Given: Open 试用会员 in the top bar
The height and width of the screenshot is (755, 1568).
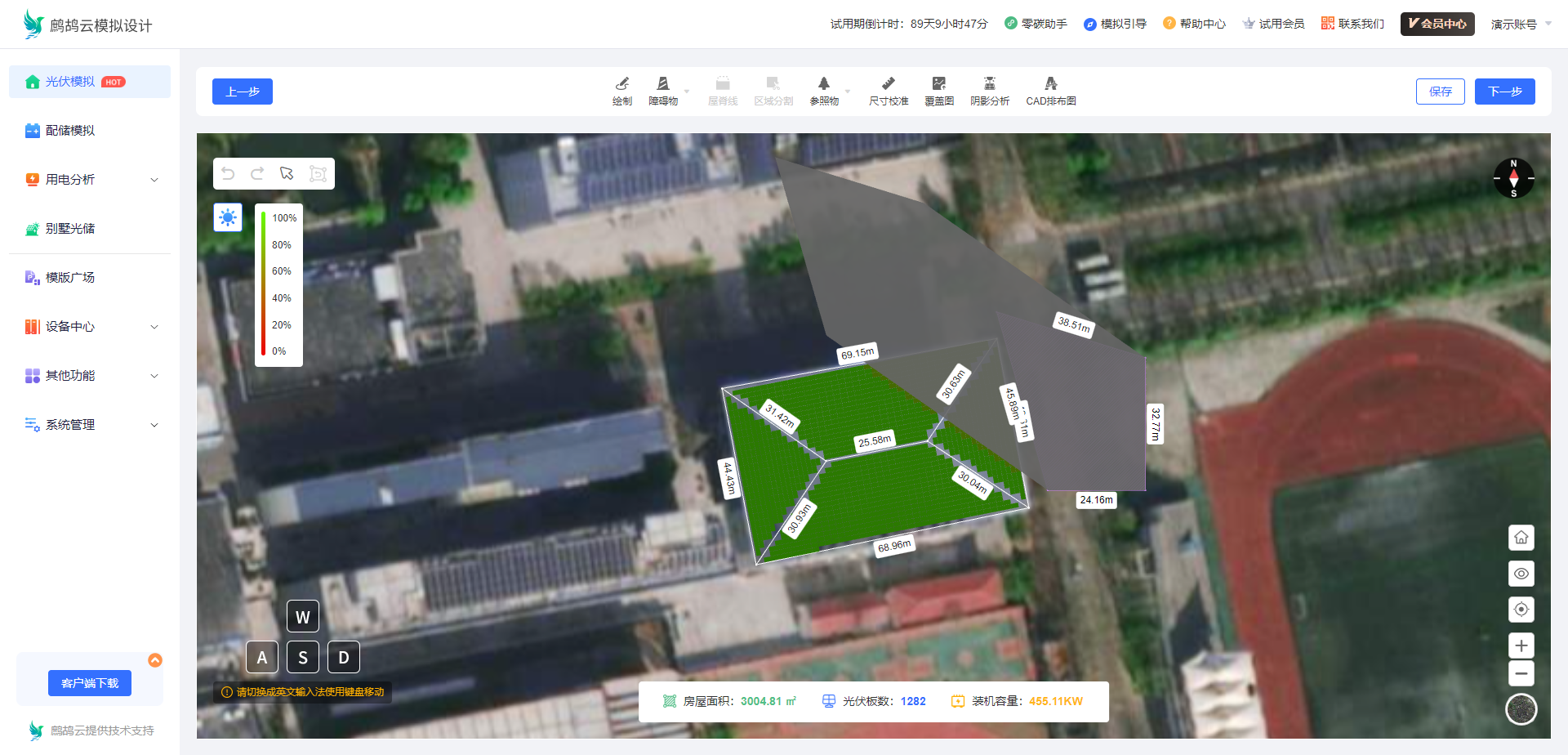Looking at the screenshot, I should point(1273,24).
